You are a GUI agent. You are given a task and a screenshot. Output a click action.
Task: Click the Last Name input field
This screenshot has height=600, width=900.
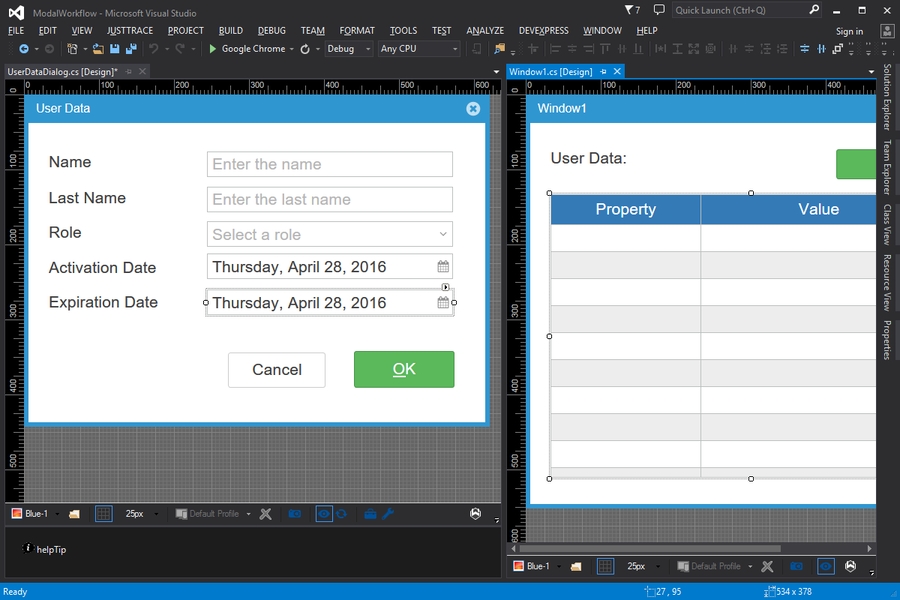pyautogui.click(x=330, y=199)
